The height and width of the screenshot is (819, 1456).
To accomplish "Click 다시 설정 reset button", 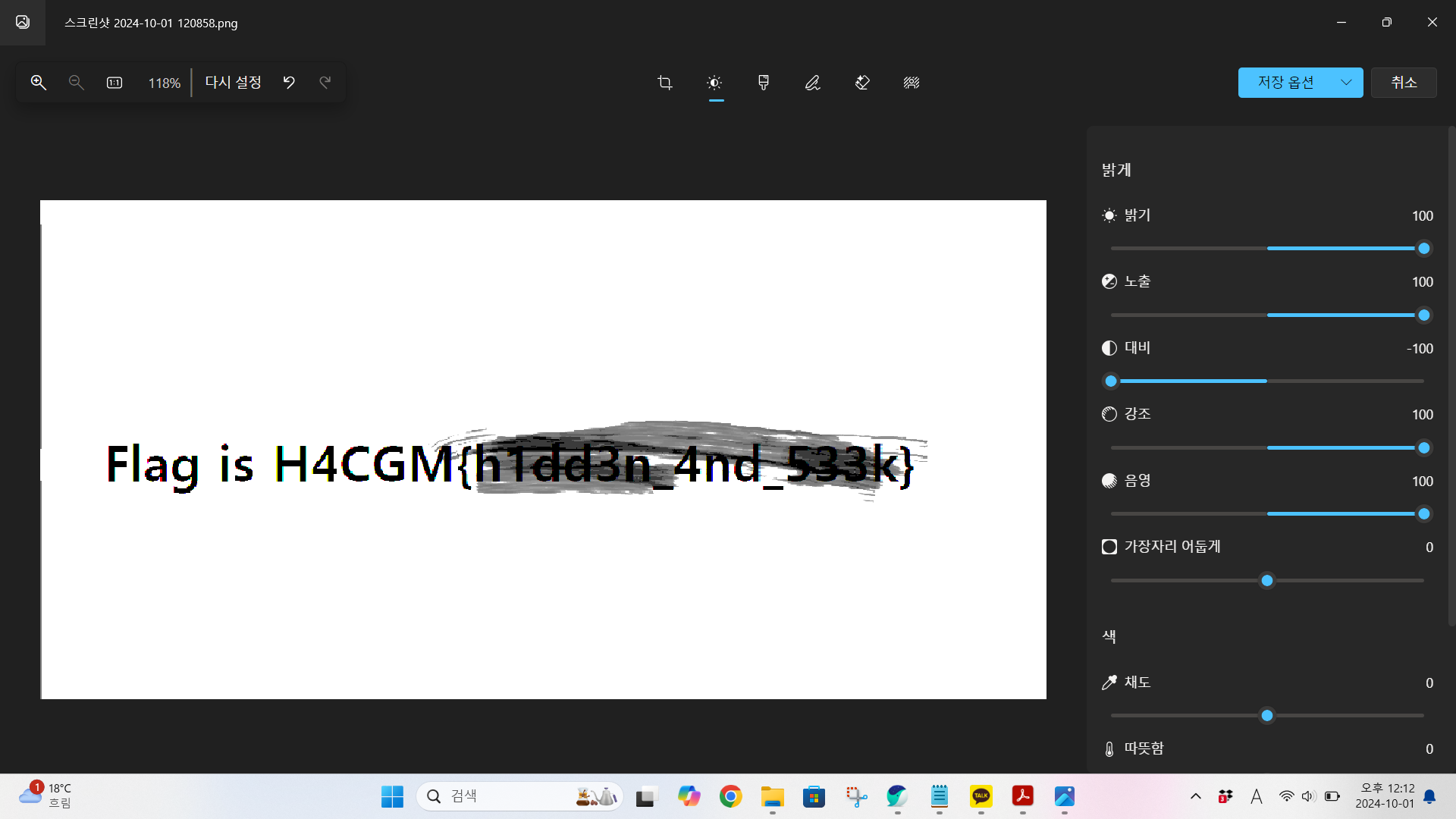I will click(x=234, y=83).
